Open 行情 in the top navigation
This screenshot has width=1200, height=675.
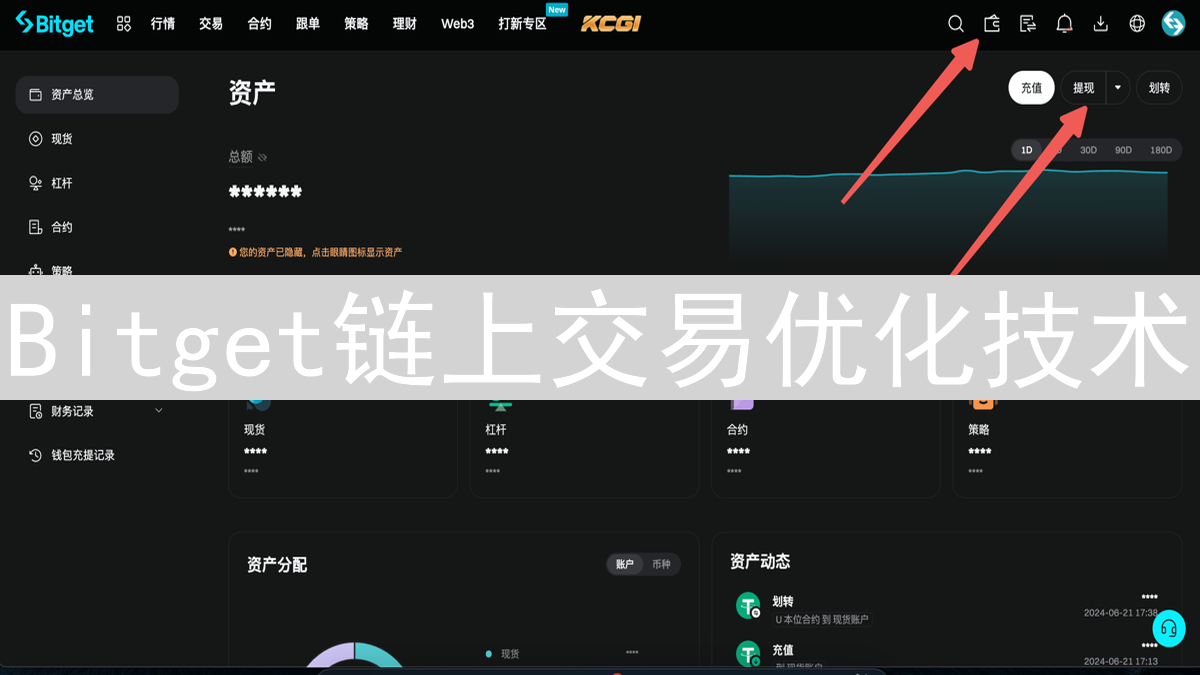tap(163, 23)
